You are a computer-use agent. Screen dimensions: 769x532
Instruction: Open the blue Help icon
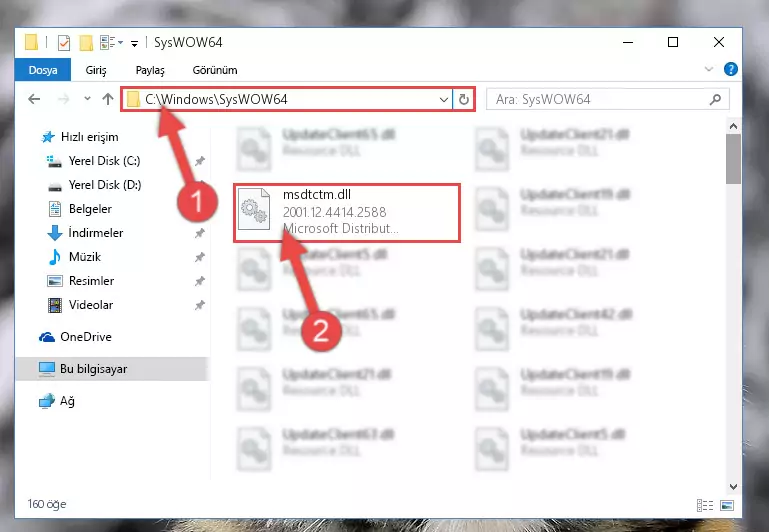pyautogui.click(x=730, y=69)
